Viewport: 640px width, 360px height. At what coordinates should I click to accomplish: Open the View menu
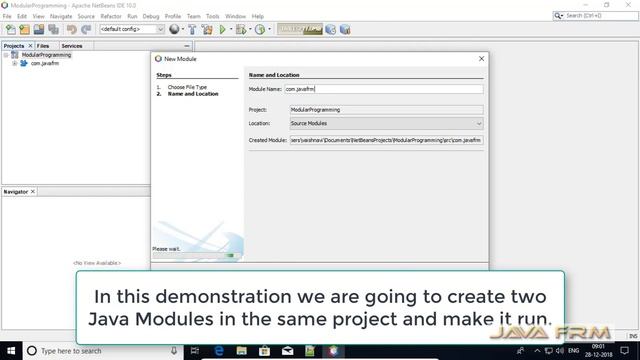pos(38,16)
